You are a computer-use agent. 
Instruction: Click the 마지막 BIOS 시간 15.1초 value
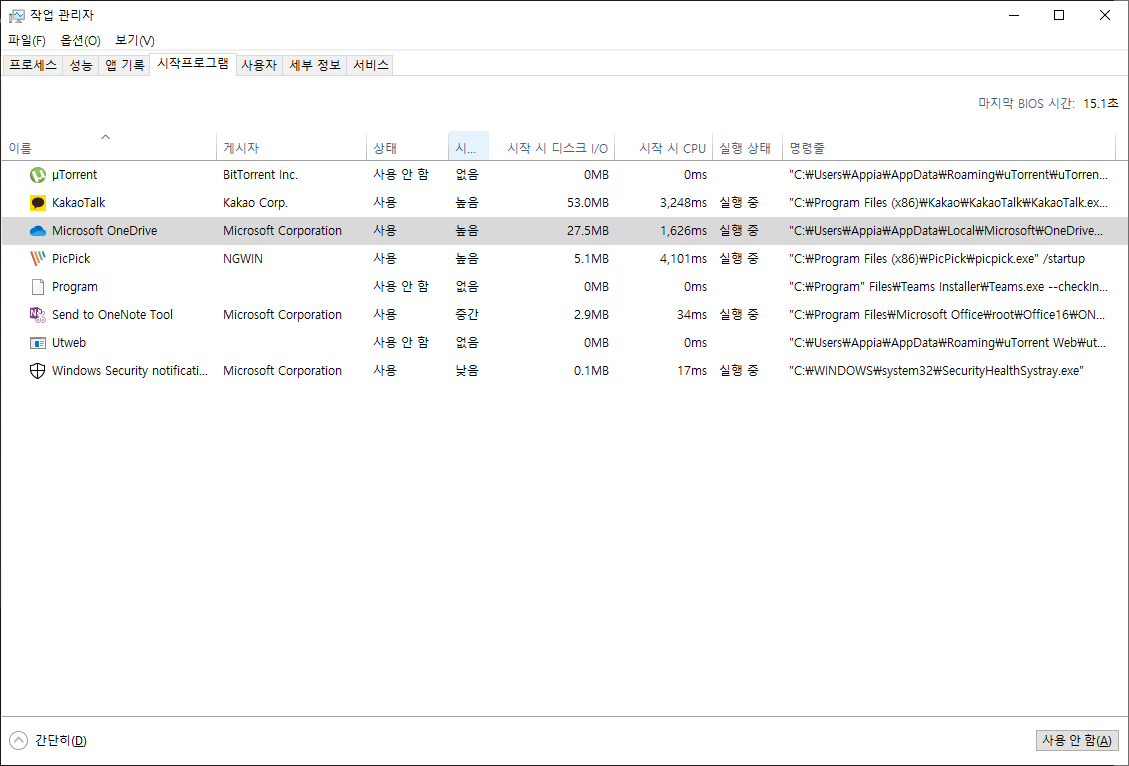coord(1101,104)
